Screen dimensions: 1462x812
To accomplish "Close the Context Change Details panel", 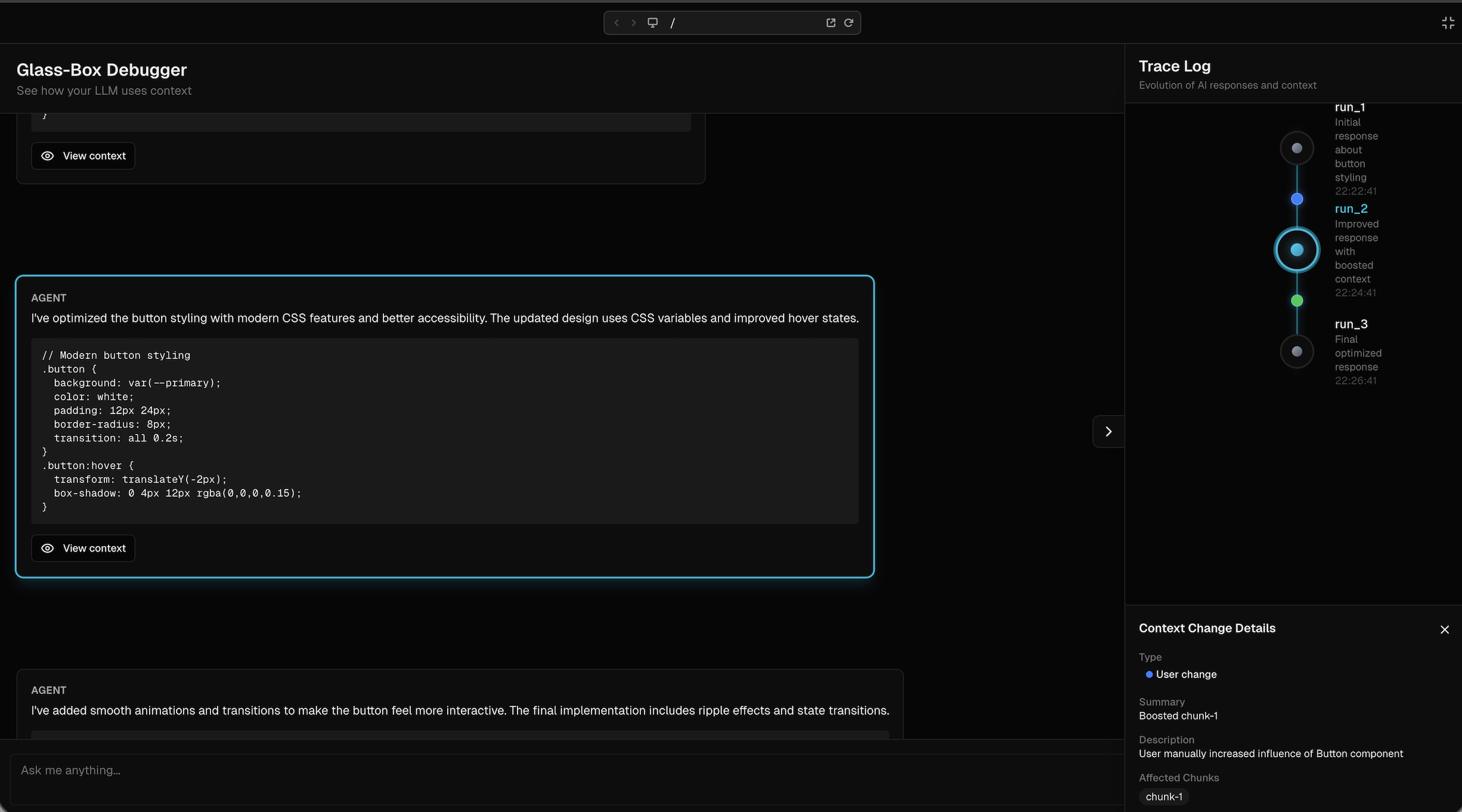I will (x=1444, y=630).
